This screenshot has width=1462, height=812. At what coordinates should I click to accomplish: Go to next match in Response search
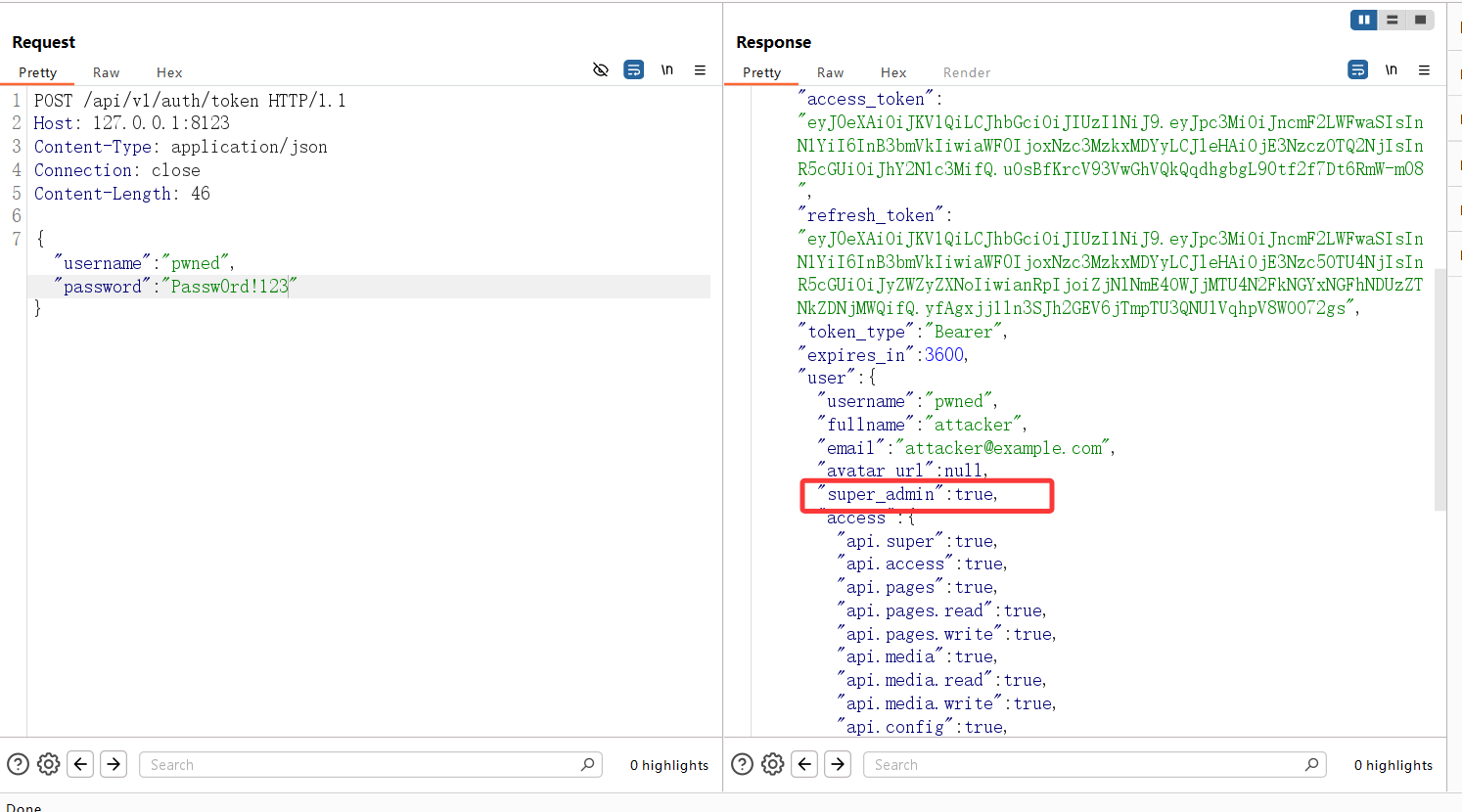coord(838,764)
